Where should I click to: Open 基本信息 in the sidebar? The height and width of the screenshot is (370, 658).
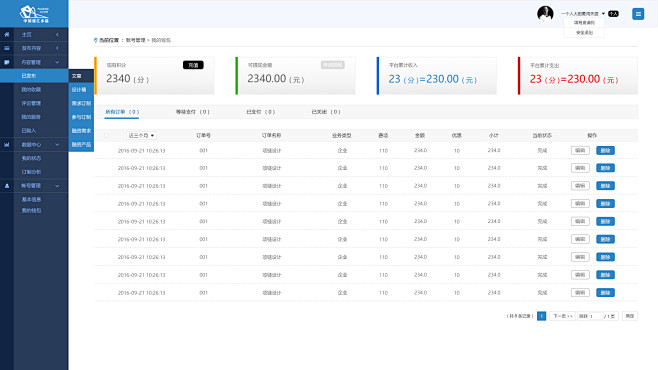[31, 199]
